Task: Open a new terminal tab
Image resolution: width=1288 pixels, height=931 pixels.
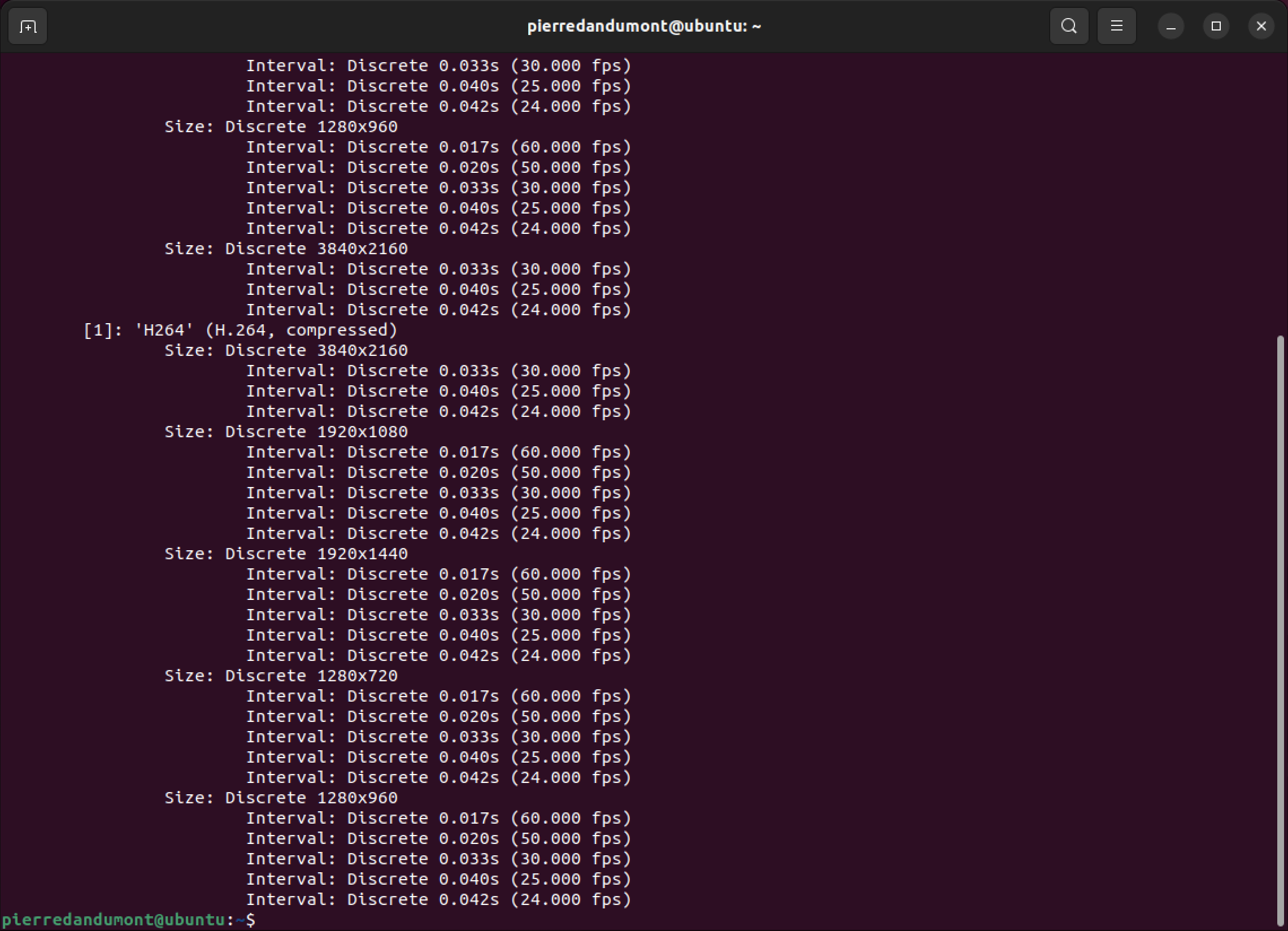Action: tap(27, 26)
